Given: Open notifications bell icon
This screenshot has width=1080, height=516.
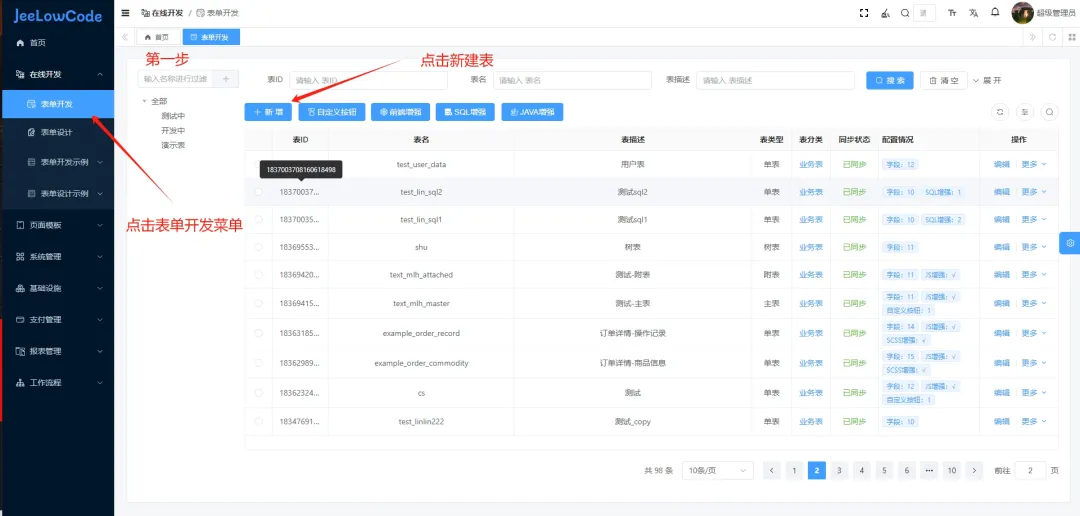Looking at the screenshot, I should [x=995, y=12].
